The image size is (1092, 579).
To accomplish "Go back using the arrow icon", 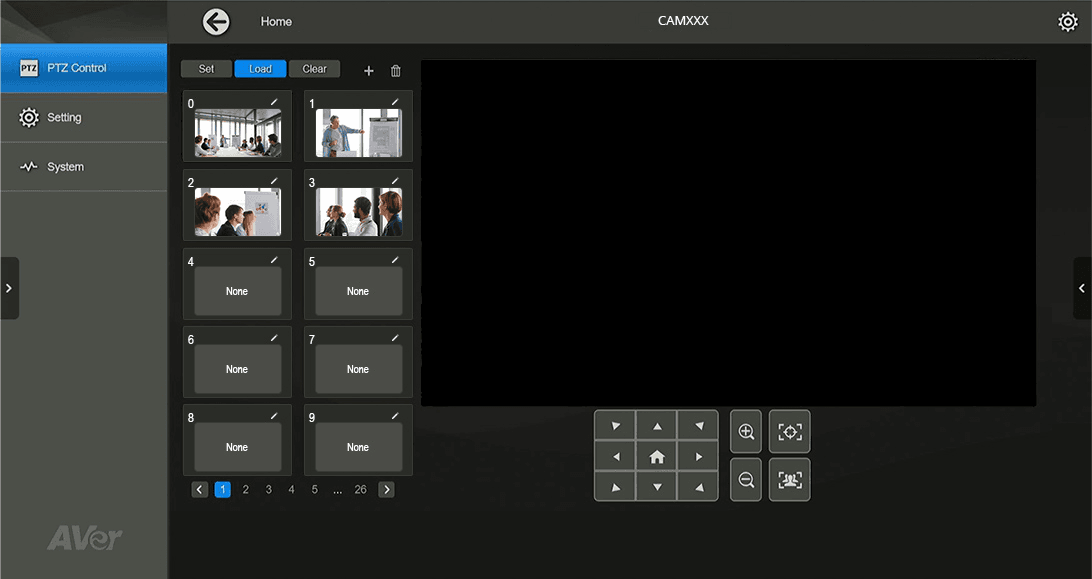I will [216, 22].
